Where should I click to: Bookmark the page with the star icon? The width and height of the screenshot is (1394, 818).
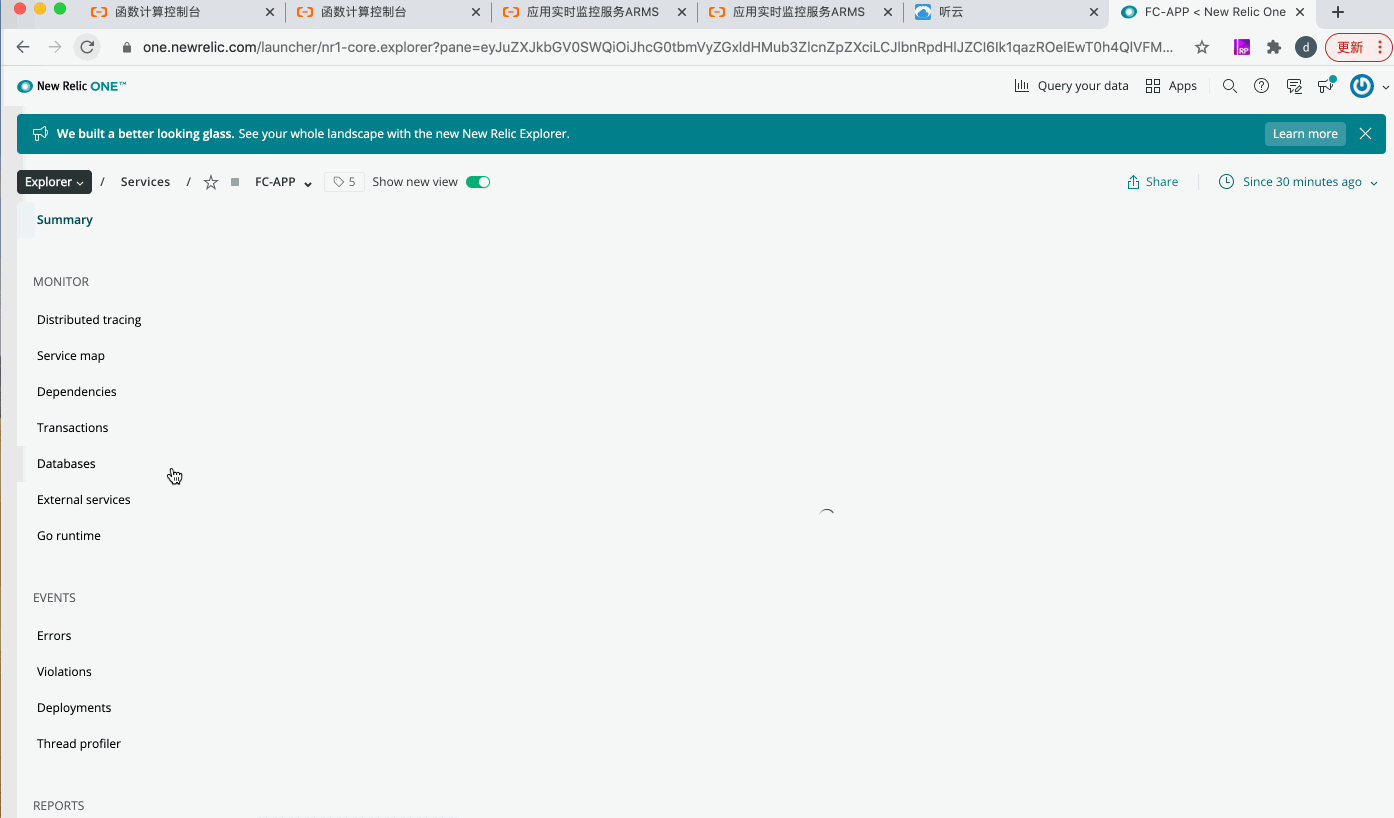[x=1202, y=47]
